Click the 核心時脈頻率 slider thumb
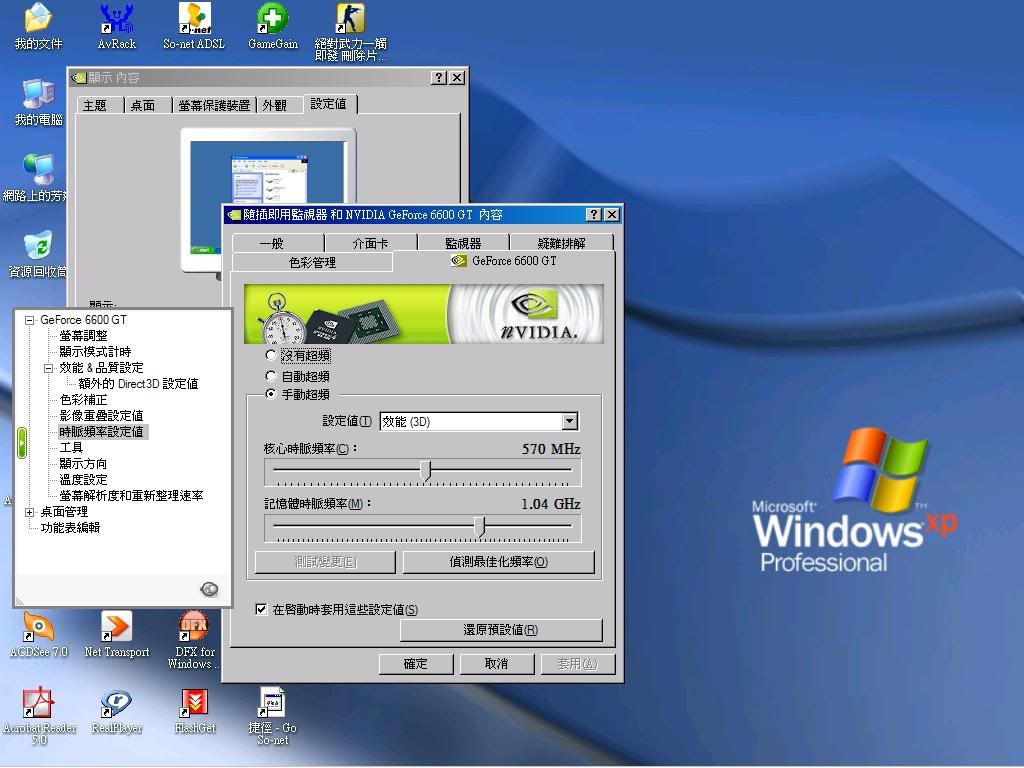Image resolution: width=1024 pixels, height=768 pixels. point(426,470)
